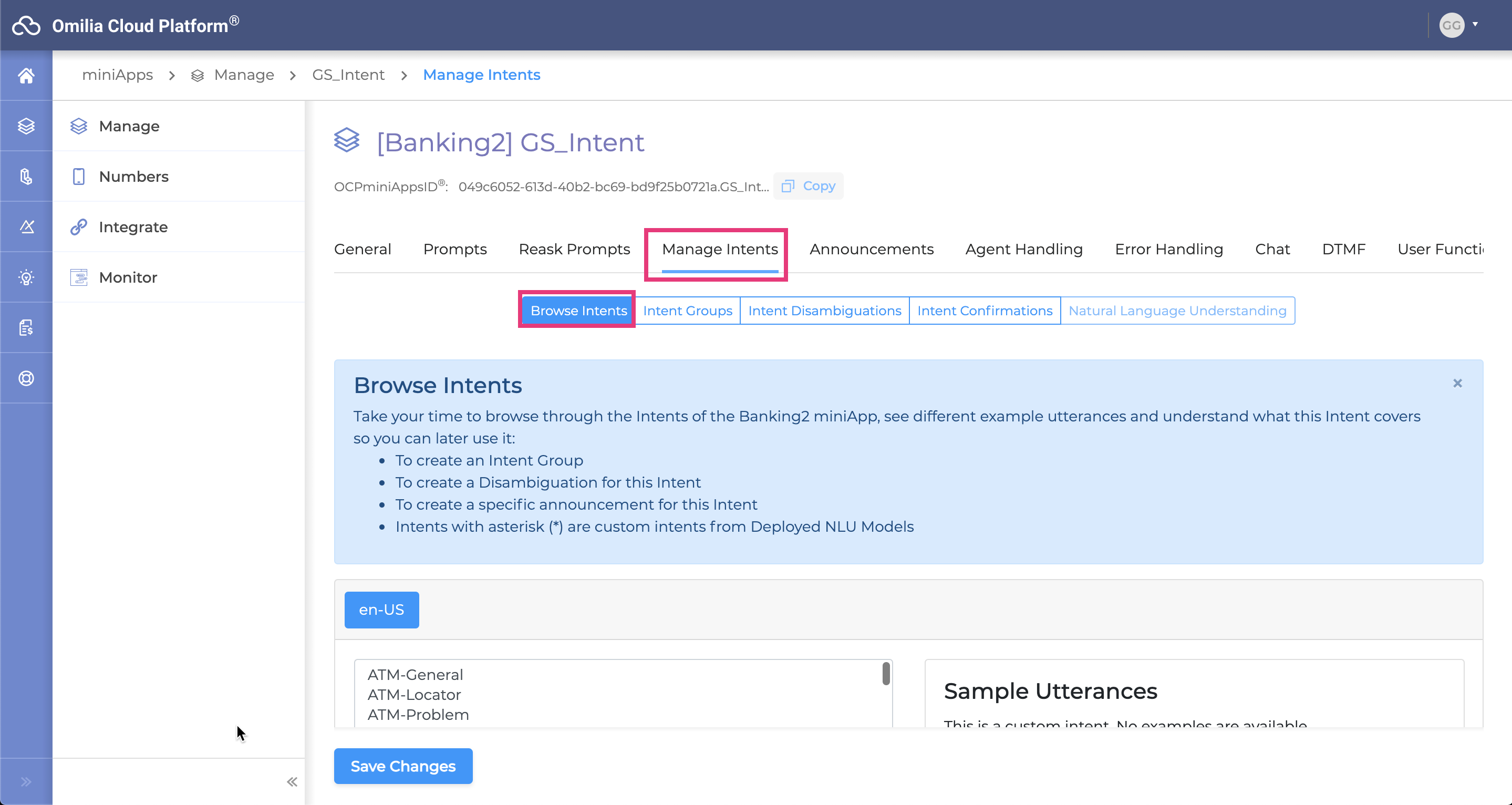Image resolution: width=1512 pixels, height=805 pixels.
Task: Switch to the Reask Prompts tab
Action: pyautogui.click(x=574, y=249)
